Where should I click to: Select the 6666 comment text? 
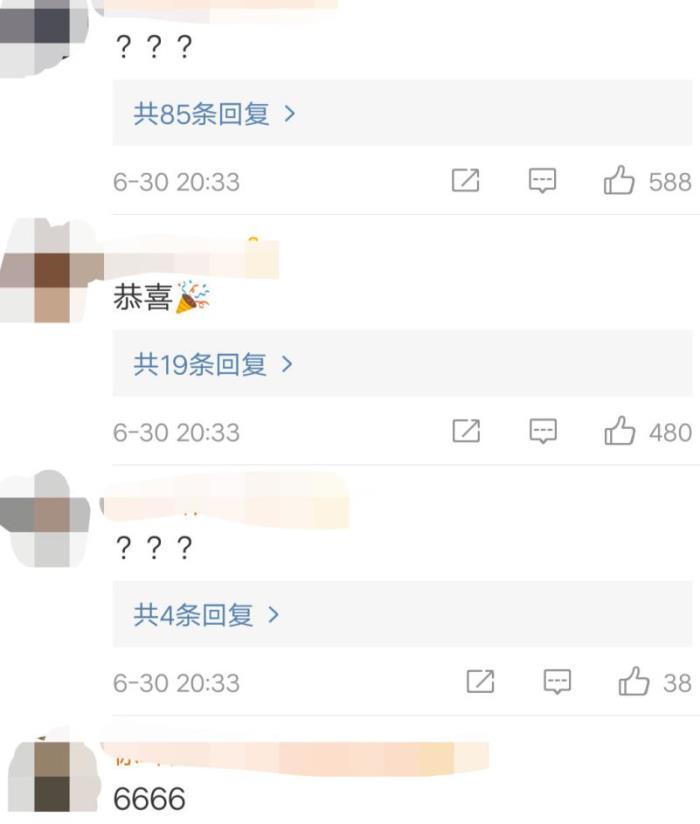[x=149, y=799]
